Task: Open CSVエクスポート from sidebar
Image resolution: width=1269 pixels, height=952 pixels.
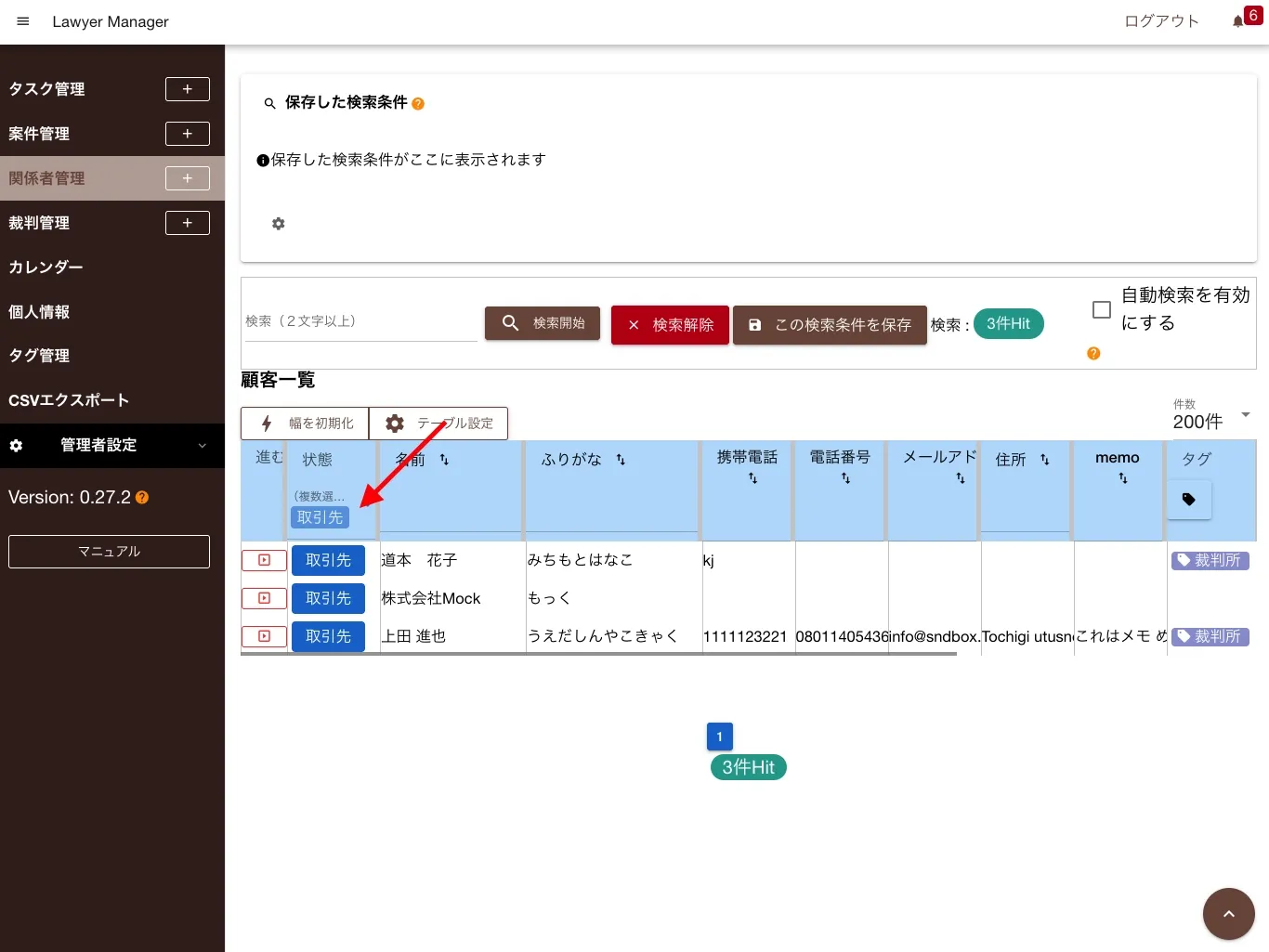Action: coord(69,400)
